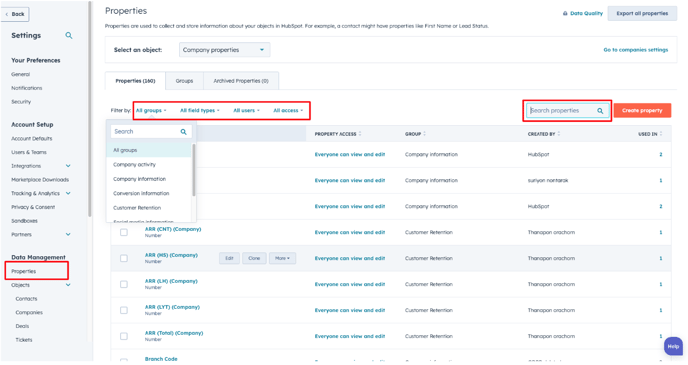
Task: Click magnifier in groups dropdown search
Action: click(x=183, y=132)
